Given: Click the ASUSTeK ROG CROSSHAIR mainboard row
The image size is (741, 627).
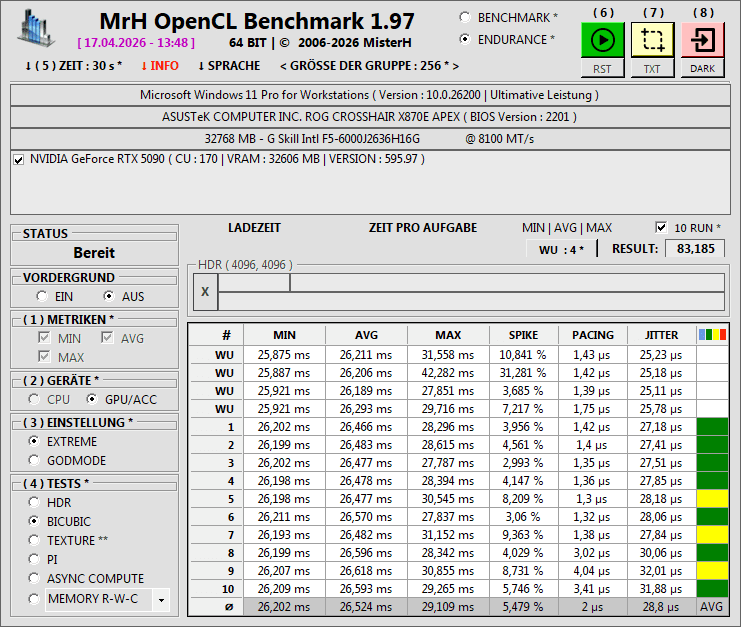Looking at the screenshot, I should (x=370, y=117).
